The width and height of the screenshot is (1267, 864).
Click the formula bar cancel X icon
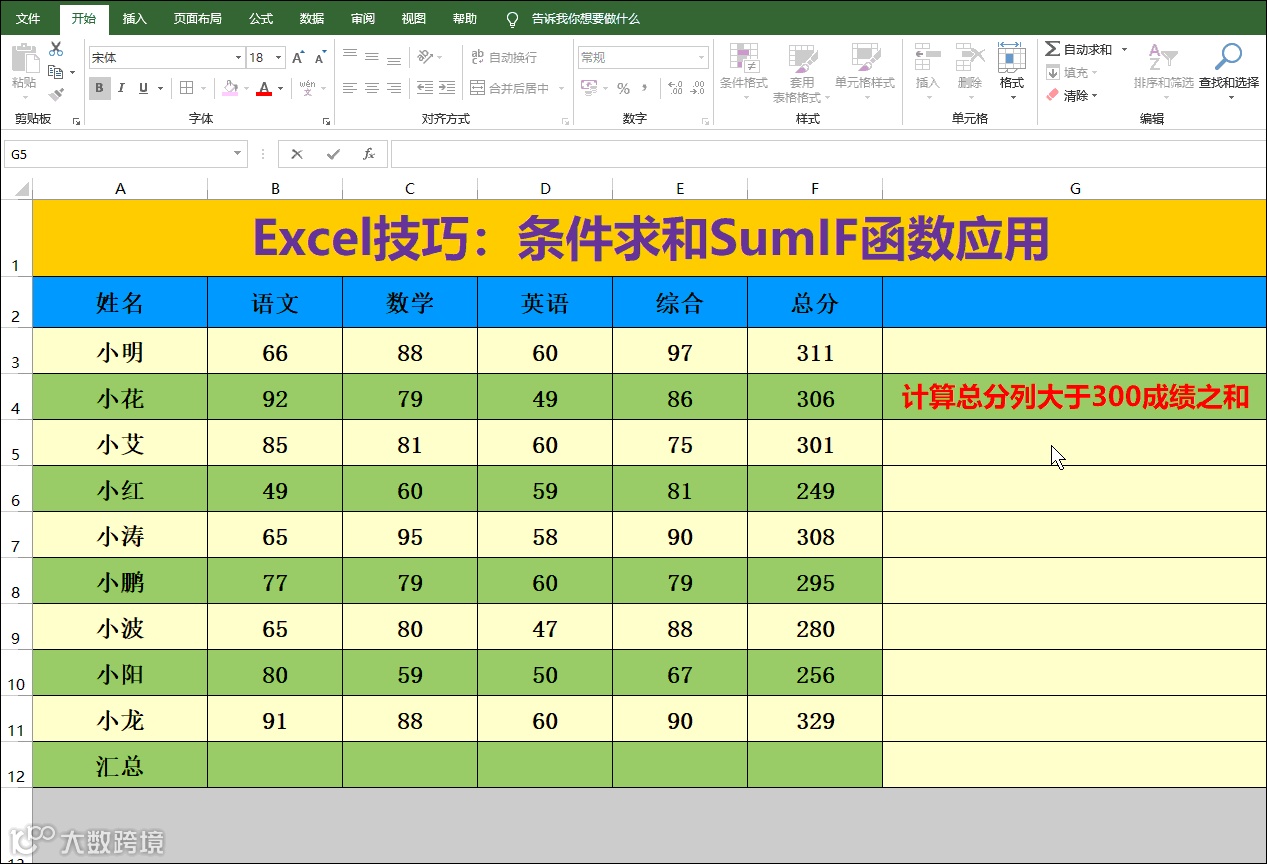296,154
